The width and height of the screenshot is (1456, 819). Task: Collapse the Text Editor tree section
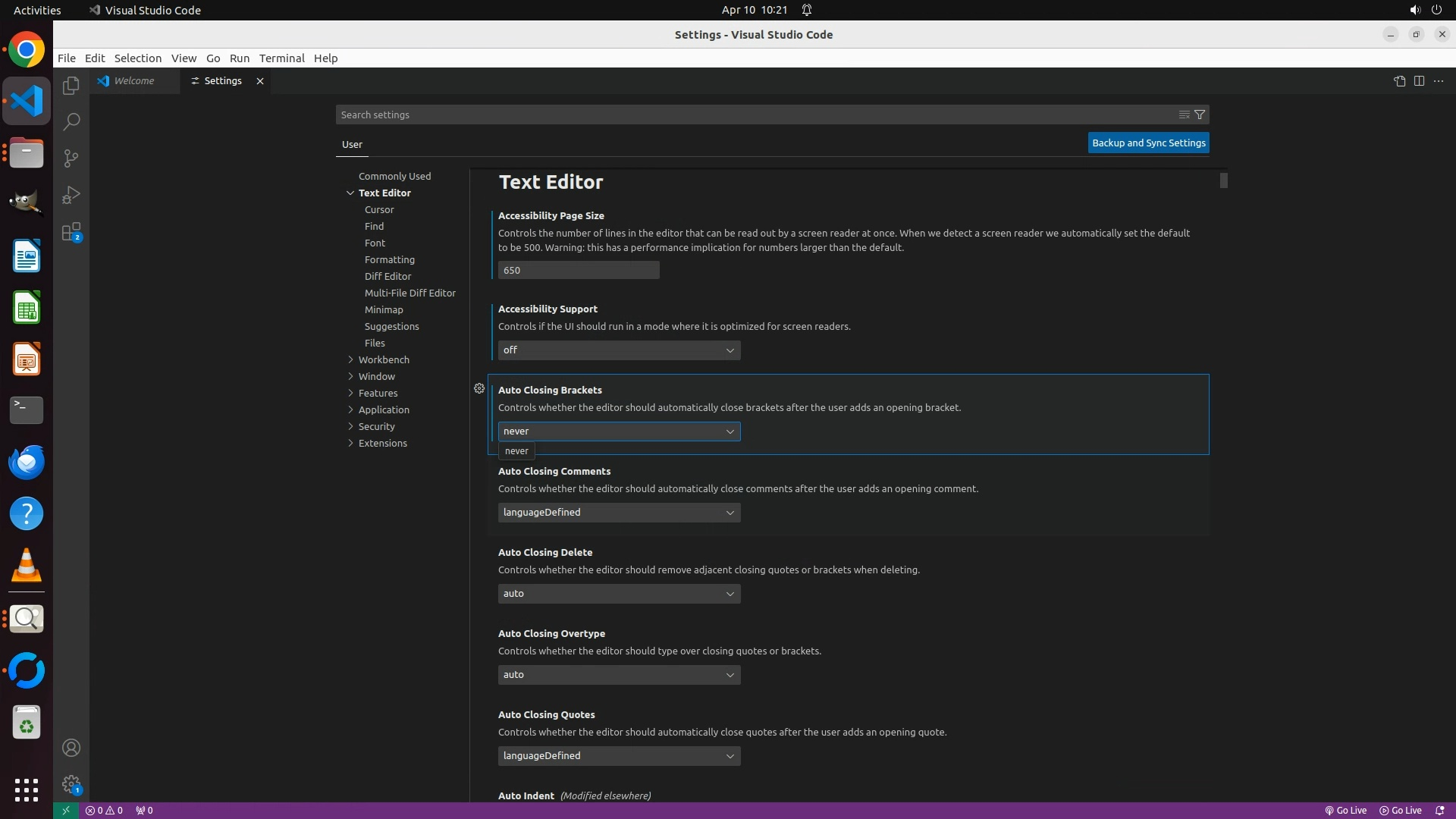pos(351,193)
